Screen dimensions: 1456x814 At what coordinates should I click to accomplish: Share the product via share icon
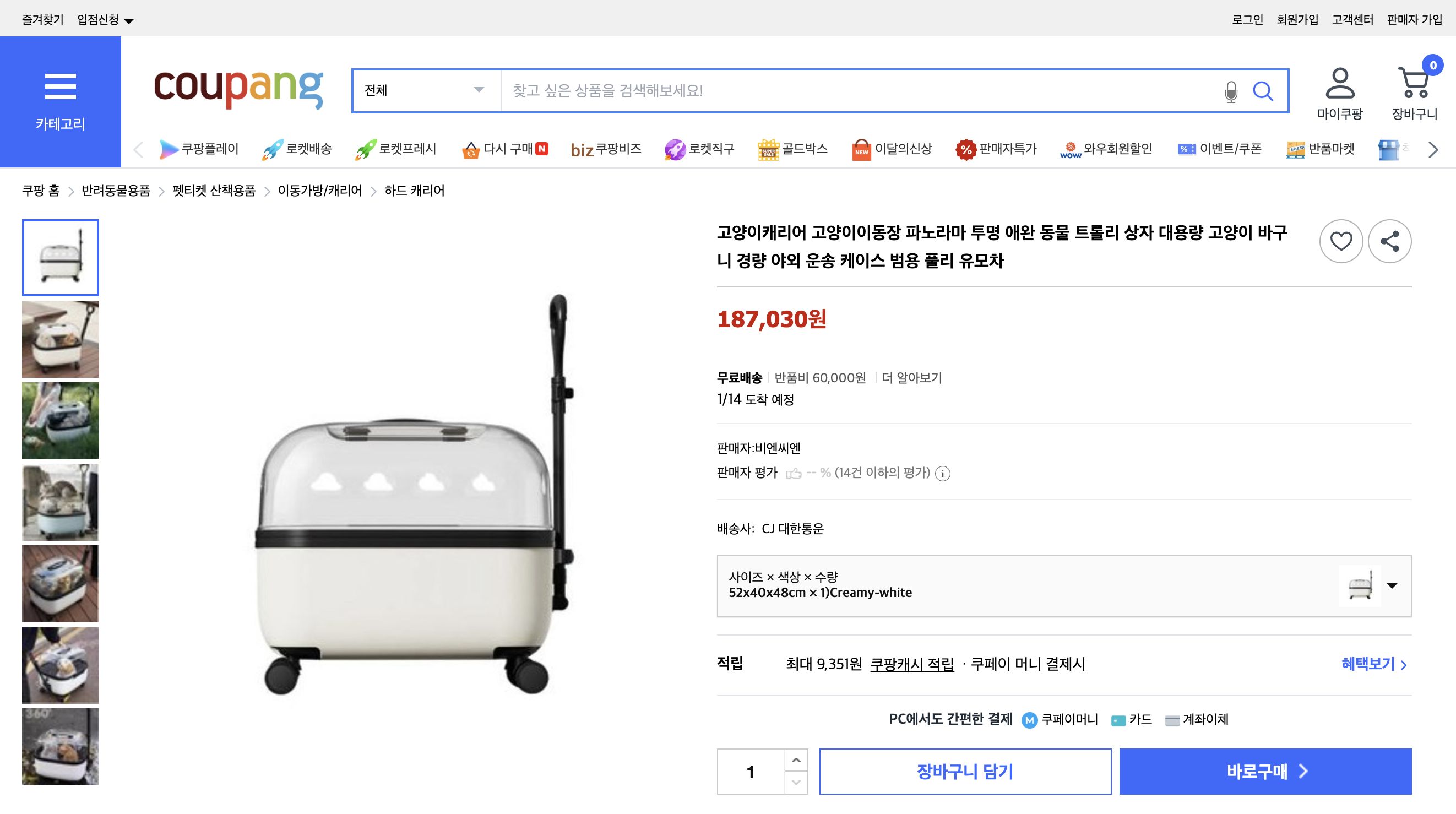tap(1390, 241)
